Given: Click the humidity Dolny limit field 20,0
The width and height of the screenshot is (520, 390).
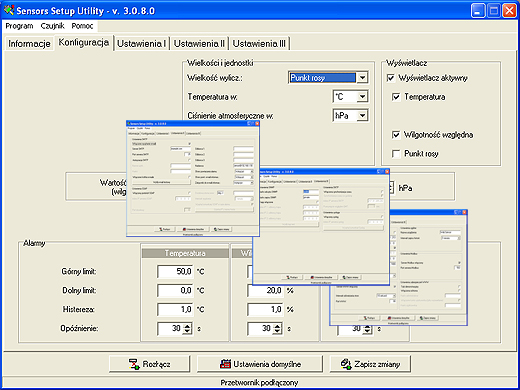Looking at the screenshot, I should [x=265, y=290].
